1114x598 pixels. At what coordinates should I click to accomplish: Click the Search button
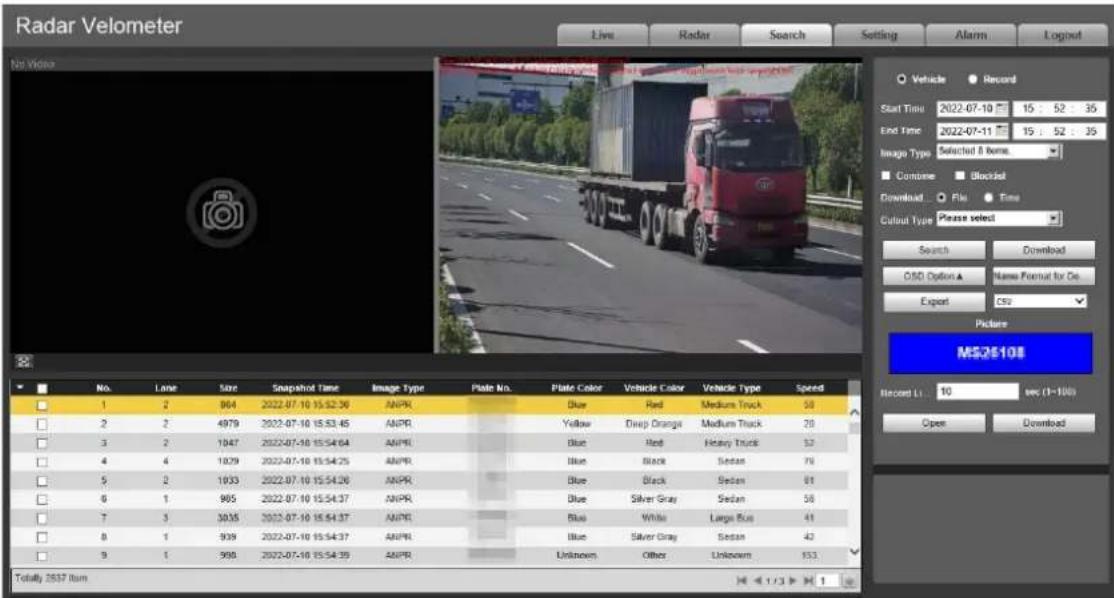tap(934, 250)
